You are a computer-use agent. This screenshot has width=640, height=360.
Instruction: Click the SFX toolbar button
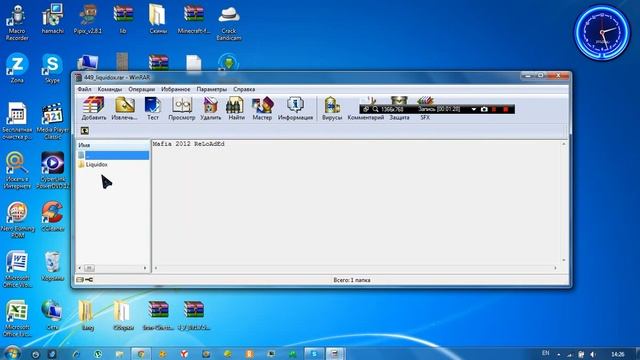[425, 117]
